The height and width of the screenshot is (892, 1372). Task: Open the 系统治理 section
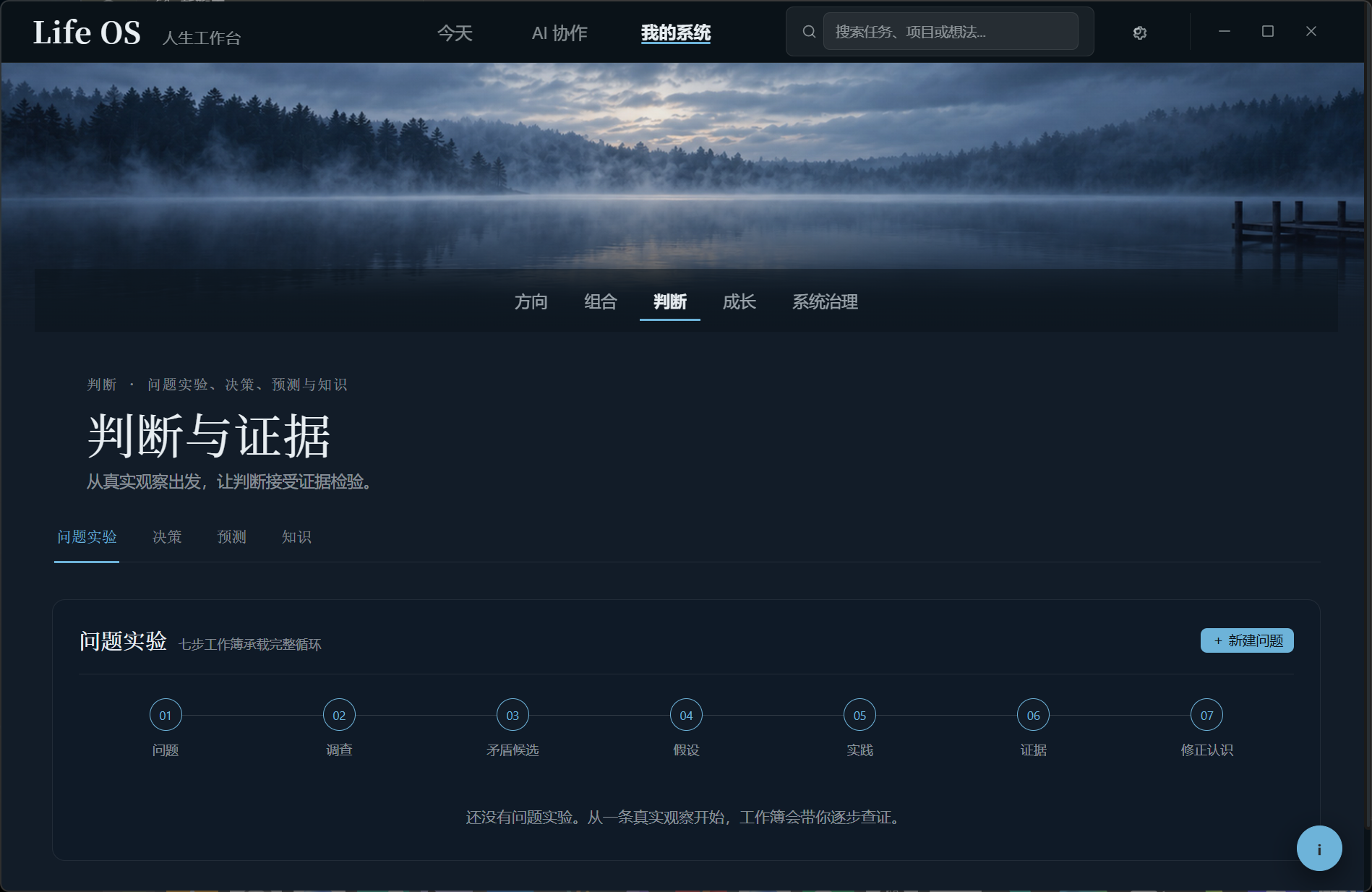pyautogui.click(x=826, y=302)
